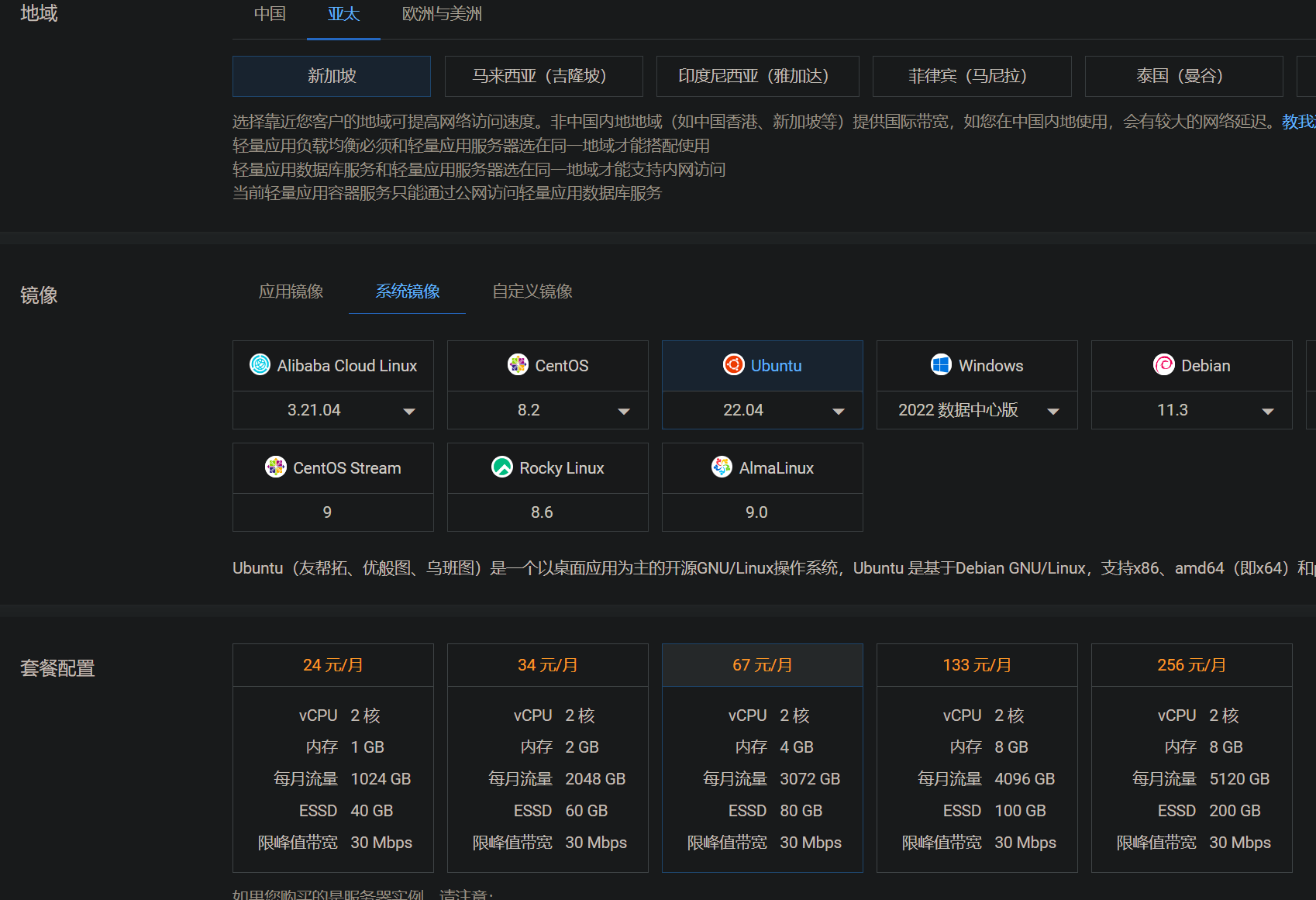This screenshot has width=1316, height=900.
Task: Click the CentOS Stream logo icon
Action: coord(276,467)
